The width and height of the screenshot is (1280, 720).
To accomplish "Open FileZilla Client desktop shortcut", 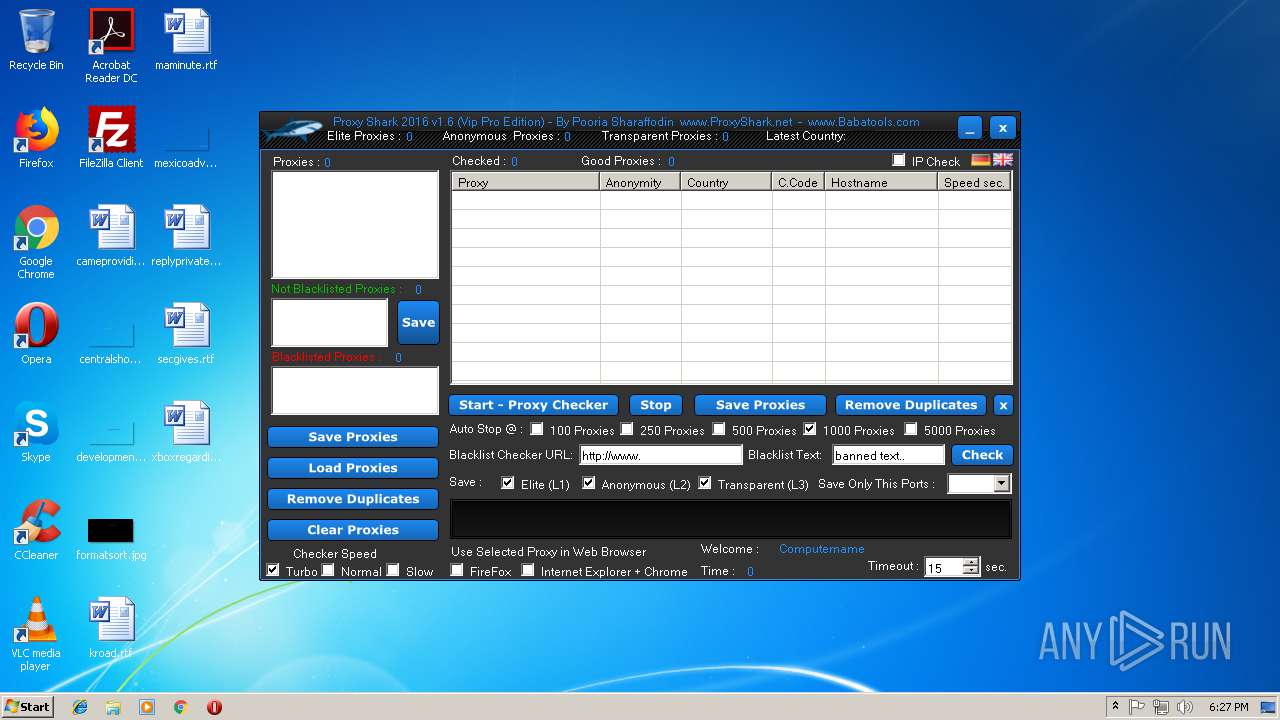I will 111,138.
